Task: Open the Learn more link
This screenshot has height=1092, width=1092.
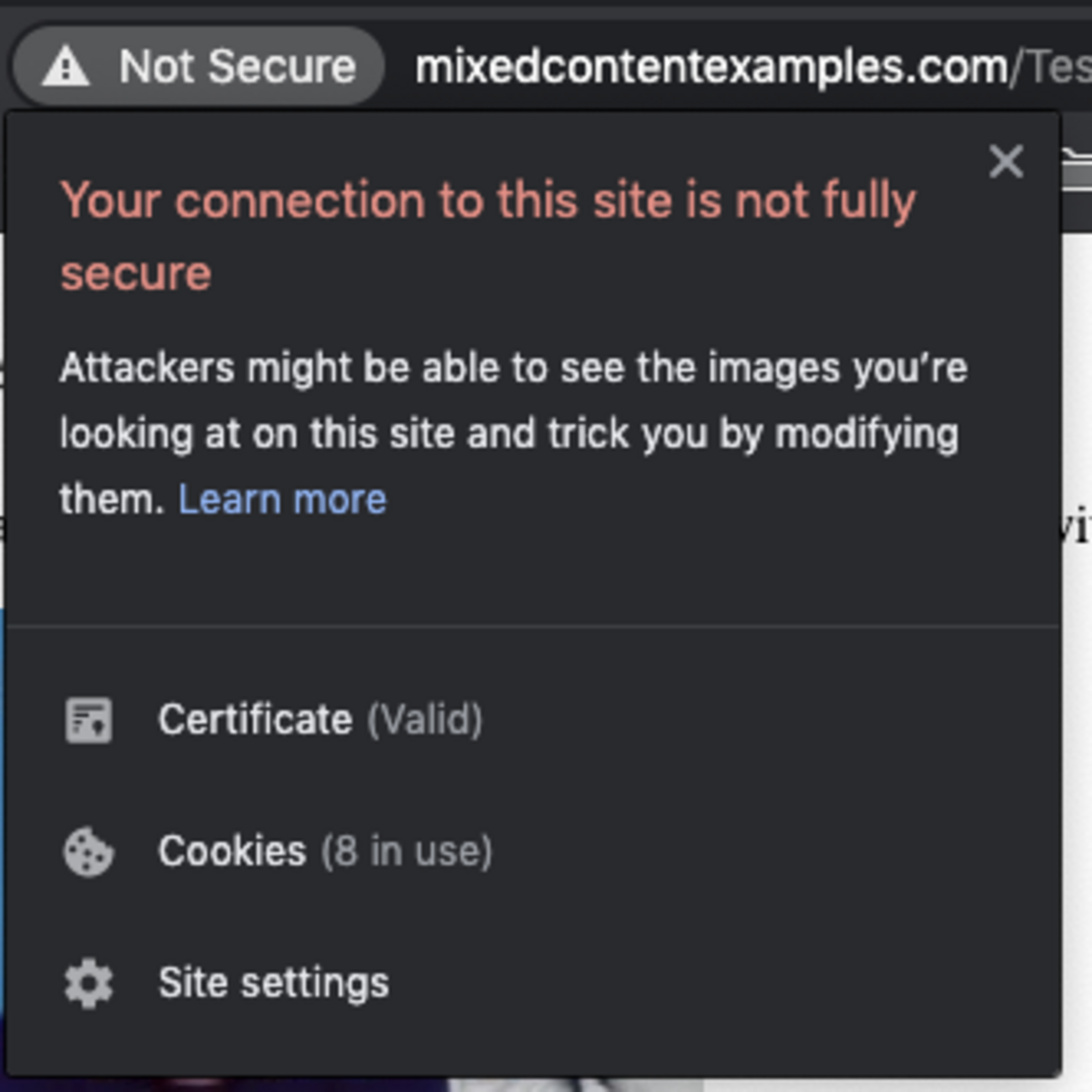Action: pyautogui.click(x=282, y=500)
